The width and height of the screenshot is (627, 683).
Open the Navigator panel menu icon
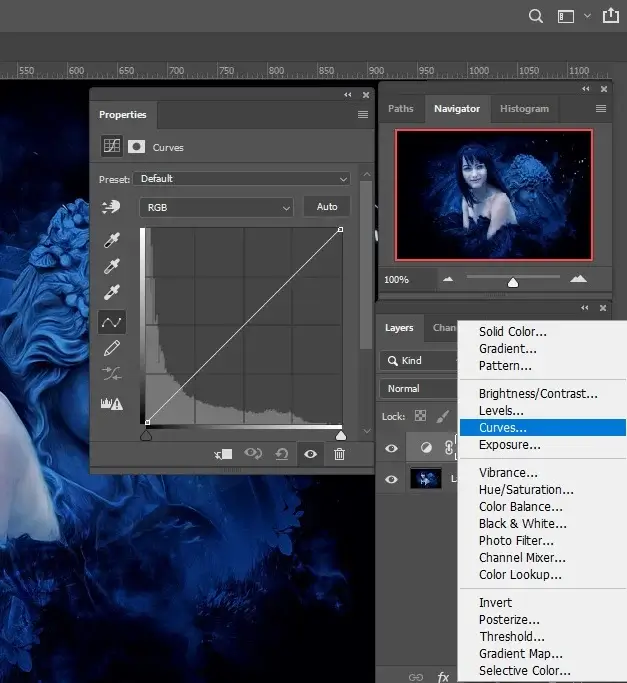pyautogui.click(x=601, y=108)
